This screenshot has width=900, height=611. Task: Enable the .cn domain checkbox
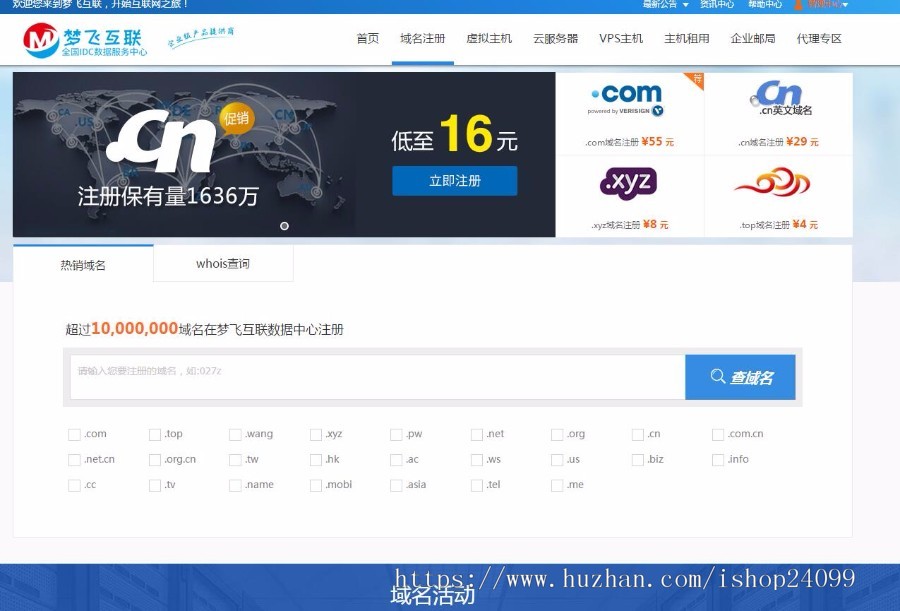click(636, 434)
